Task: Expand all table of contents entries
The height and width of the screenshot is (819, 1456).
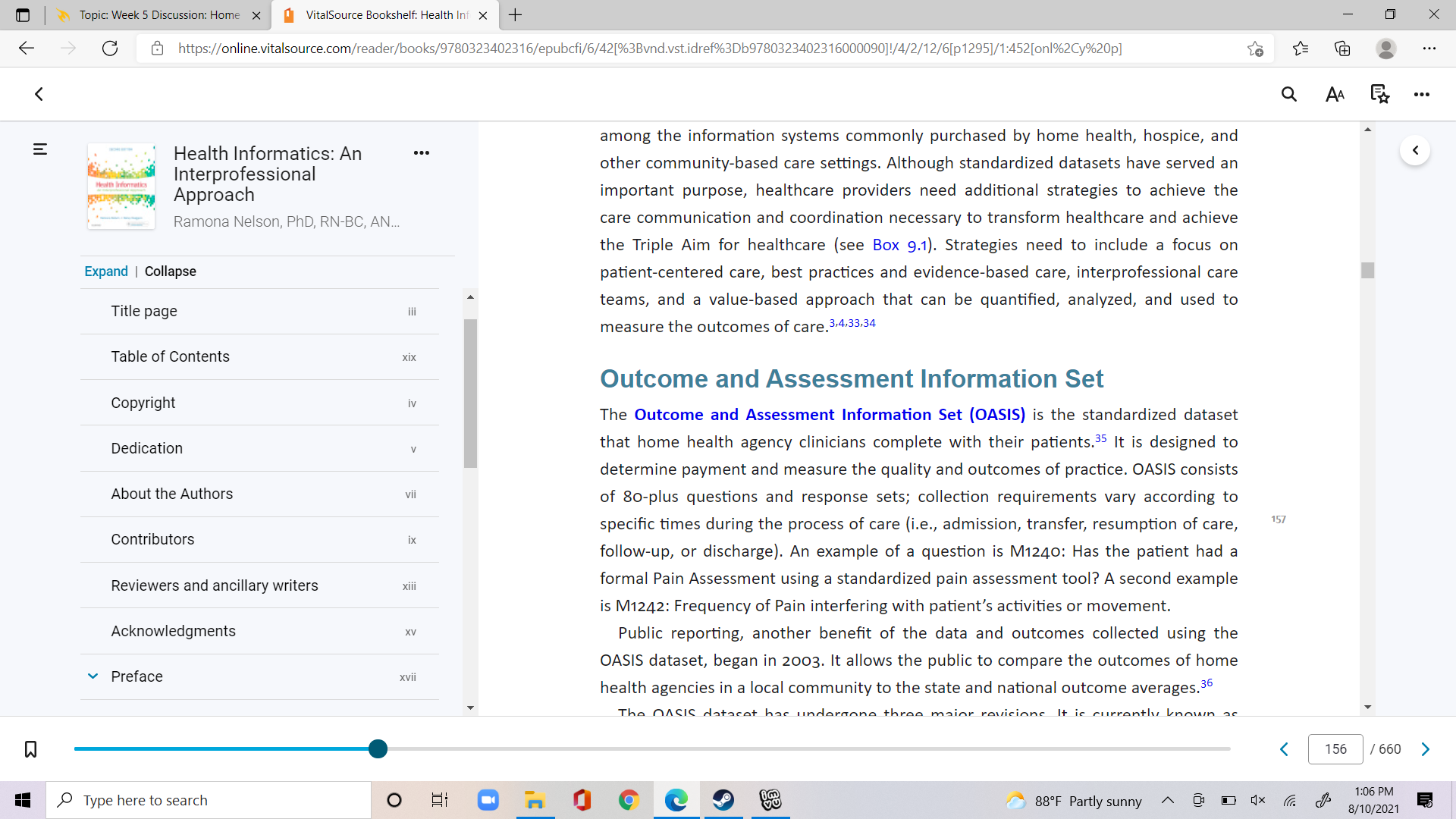Action: [106, 271]
